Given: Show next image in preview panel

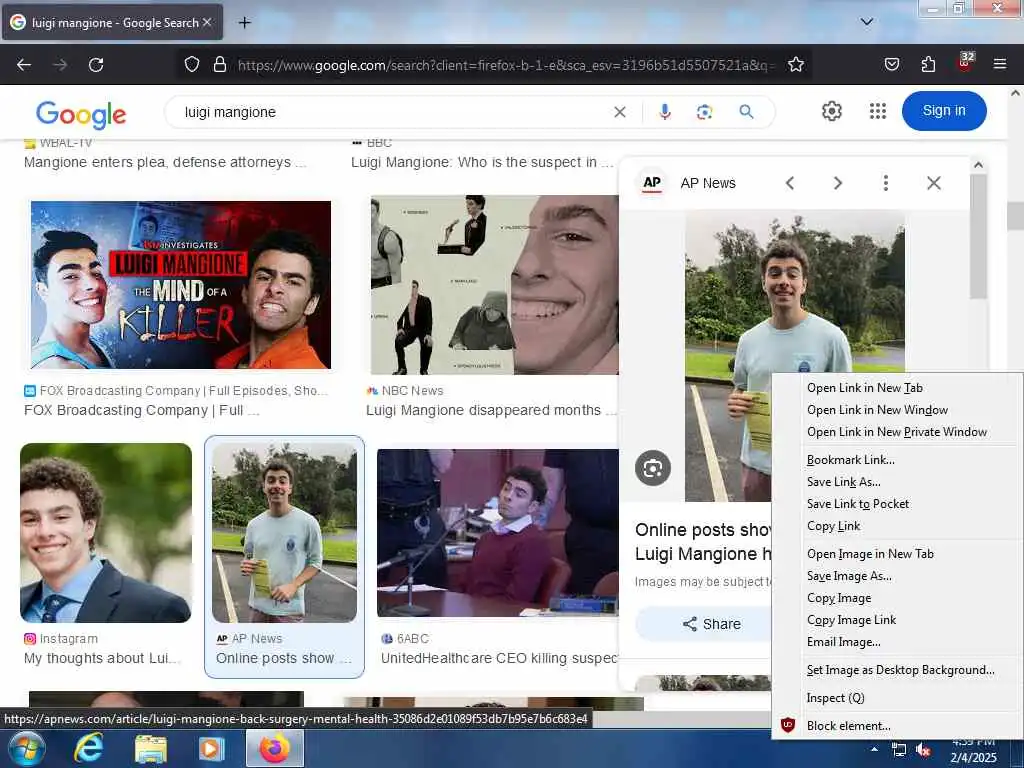Looking at the screenshot, I should pos(838,184).
